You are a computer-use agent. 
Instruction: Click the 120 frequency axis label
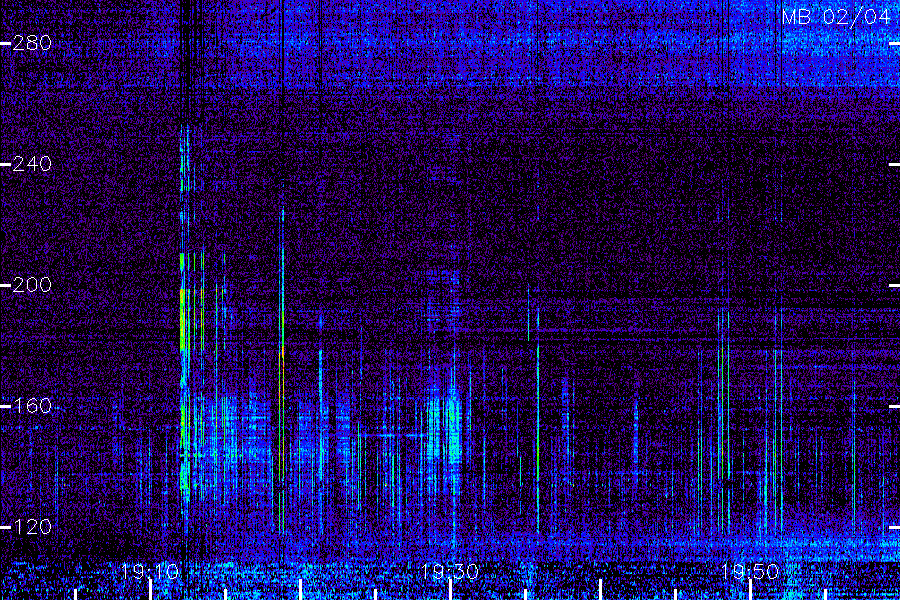pos(32,527)
